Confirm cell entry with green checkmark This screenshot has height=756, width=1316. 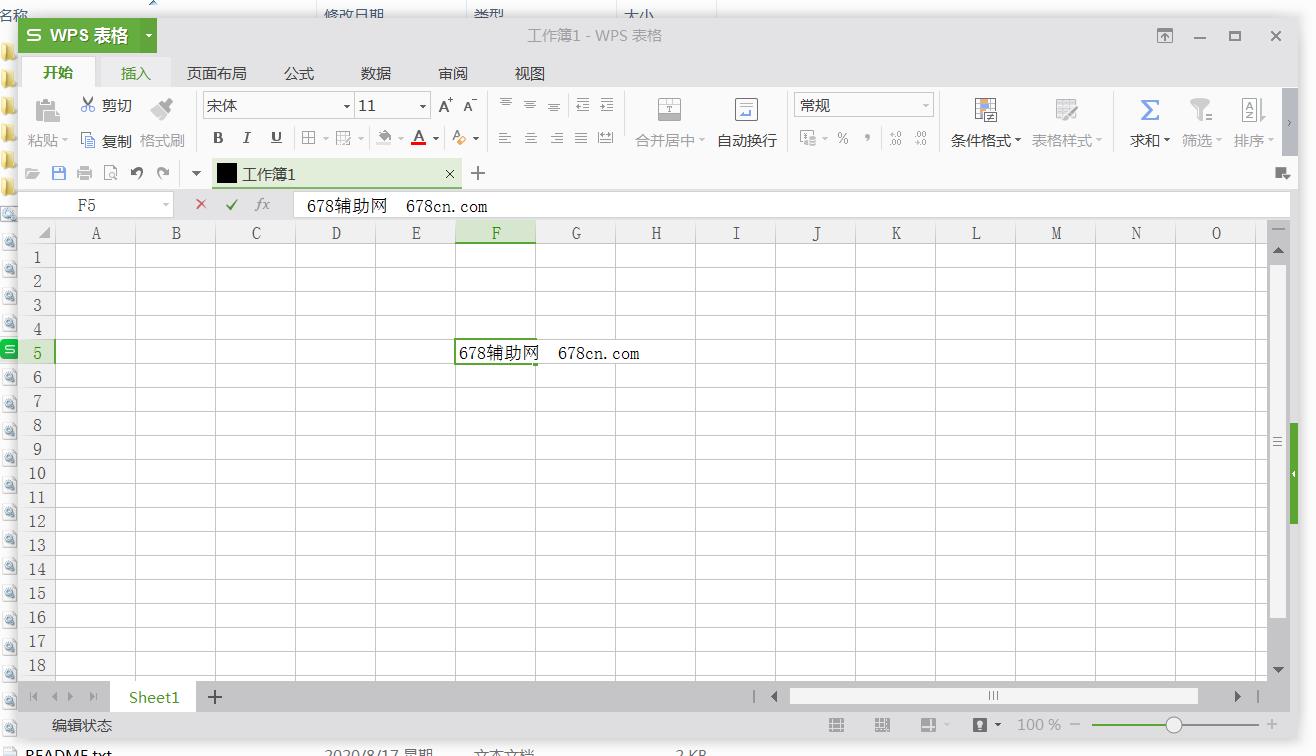[x=232, y=204]
